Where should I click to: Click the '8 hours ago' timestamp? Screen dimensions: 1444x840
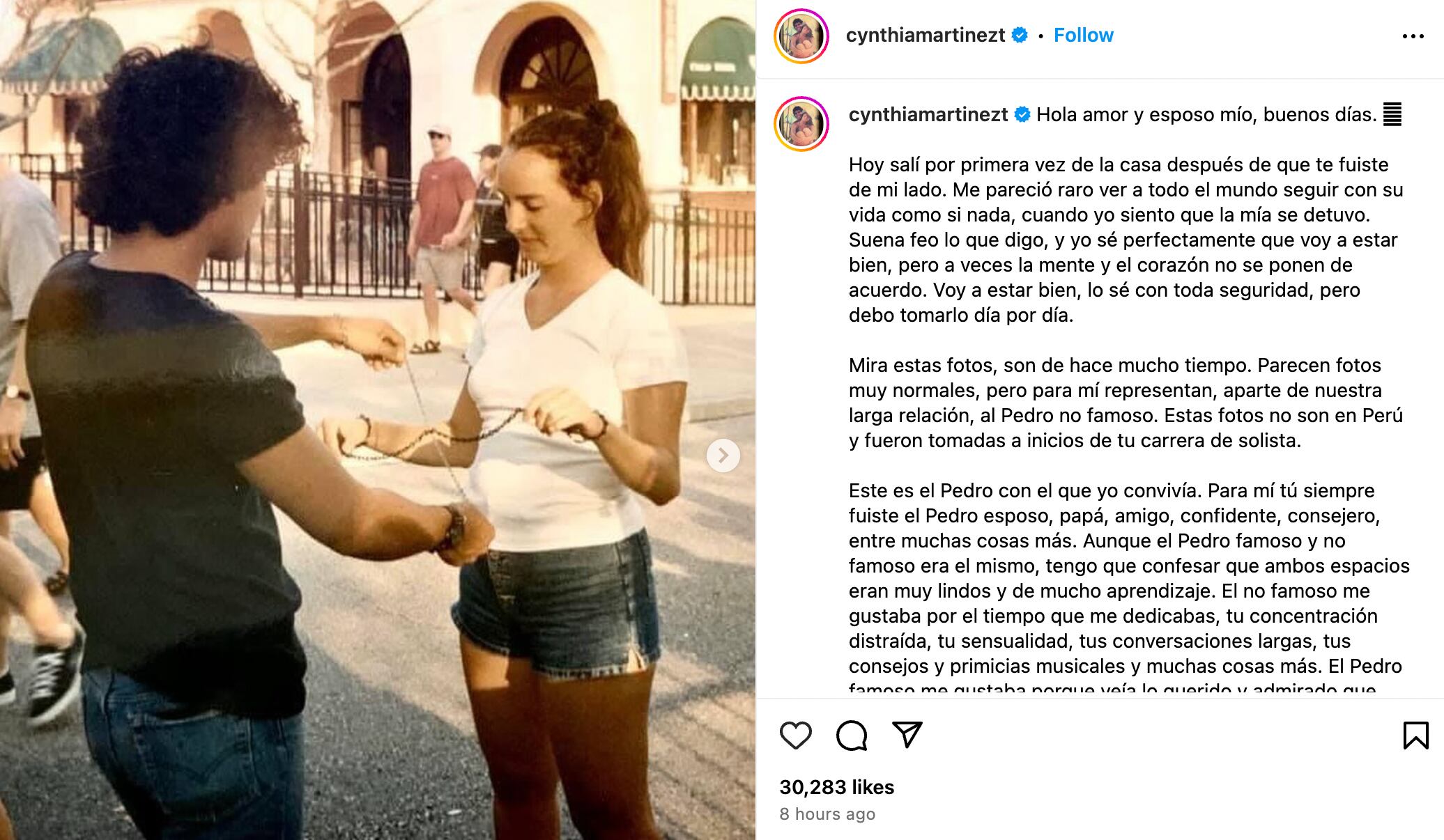click(x=827, y=814)
